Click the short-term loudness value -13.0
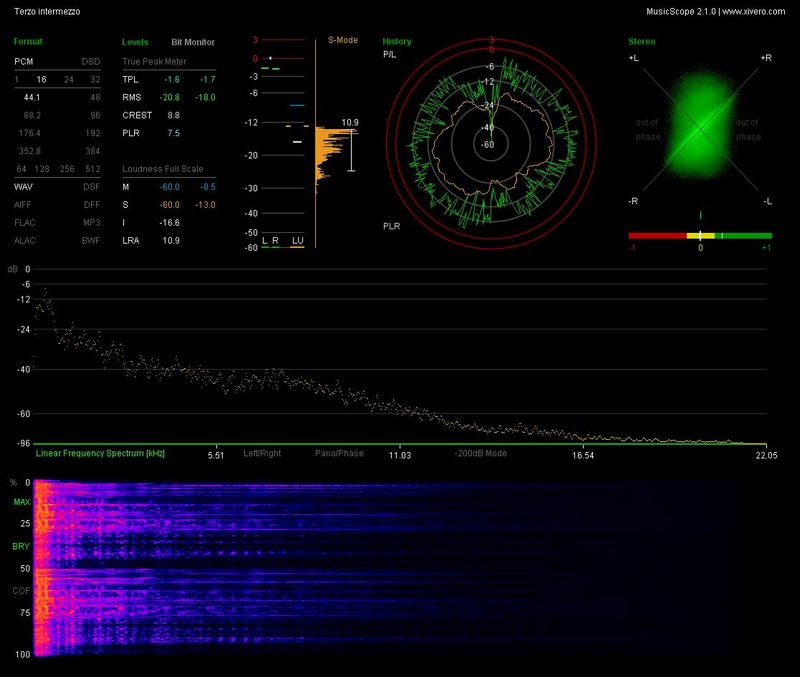 point(205,205)
